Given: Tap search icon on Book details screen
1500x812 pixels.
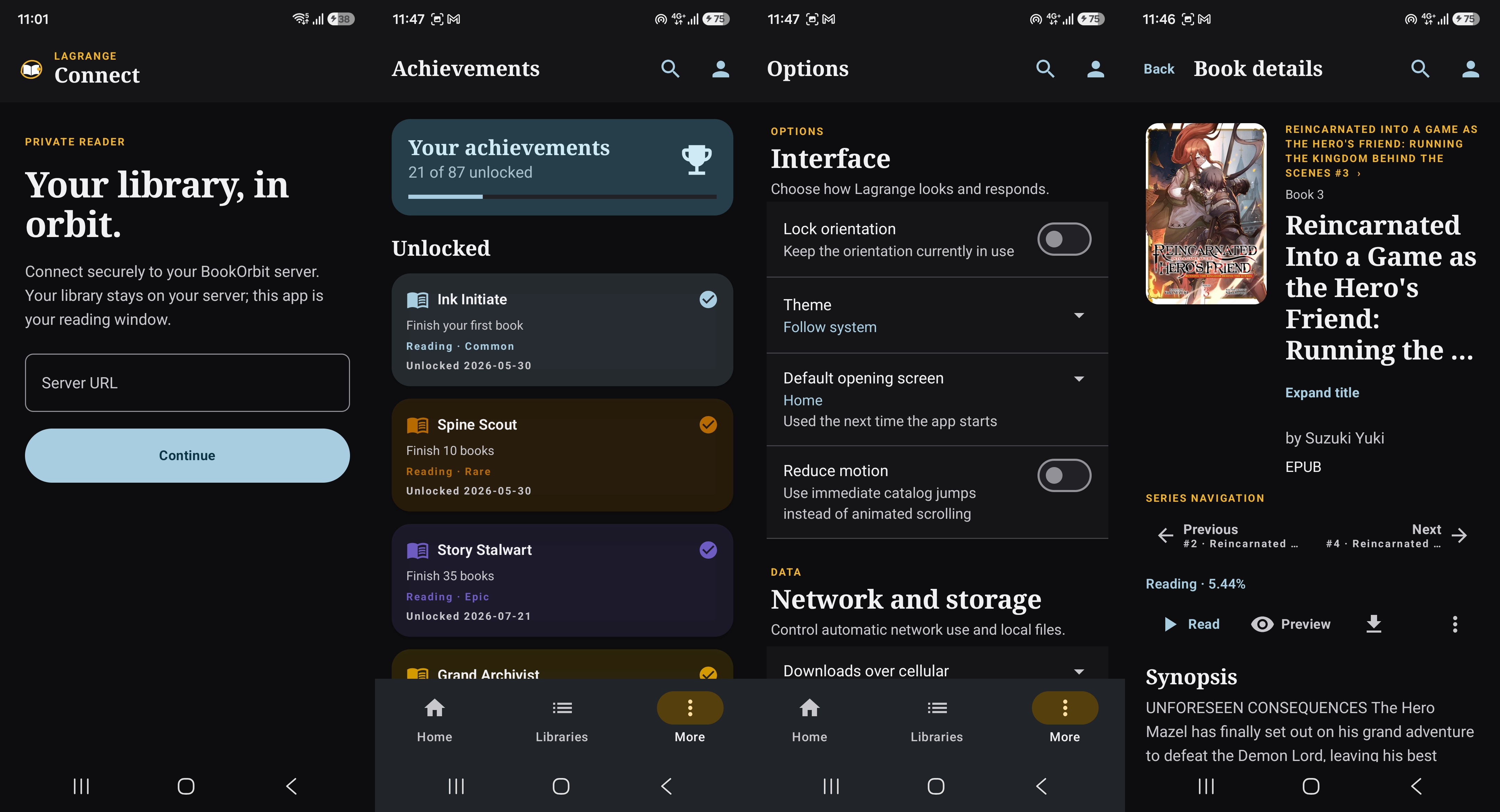Looking at the screenshot, I should (1420, 69).
